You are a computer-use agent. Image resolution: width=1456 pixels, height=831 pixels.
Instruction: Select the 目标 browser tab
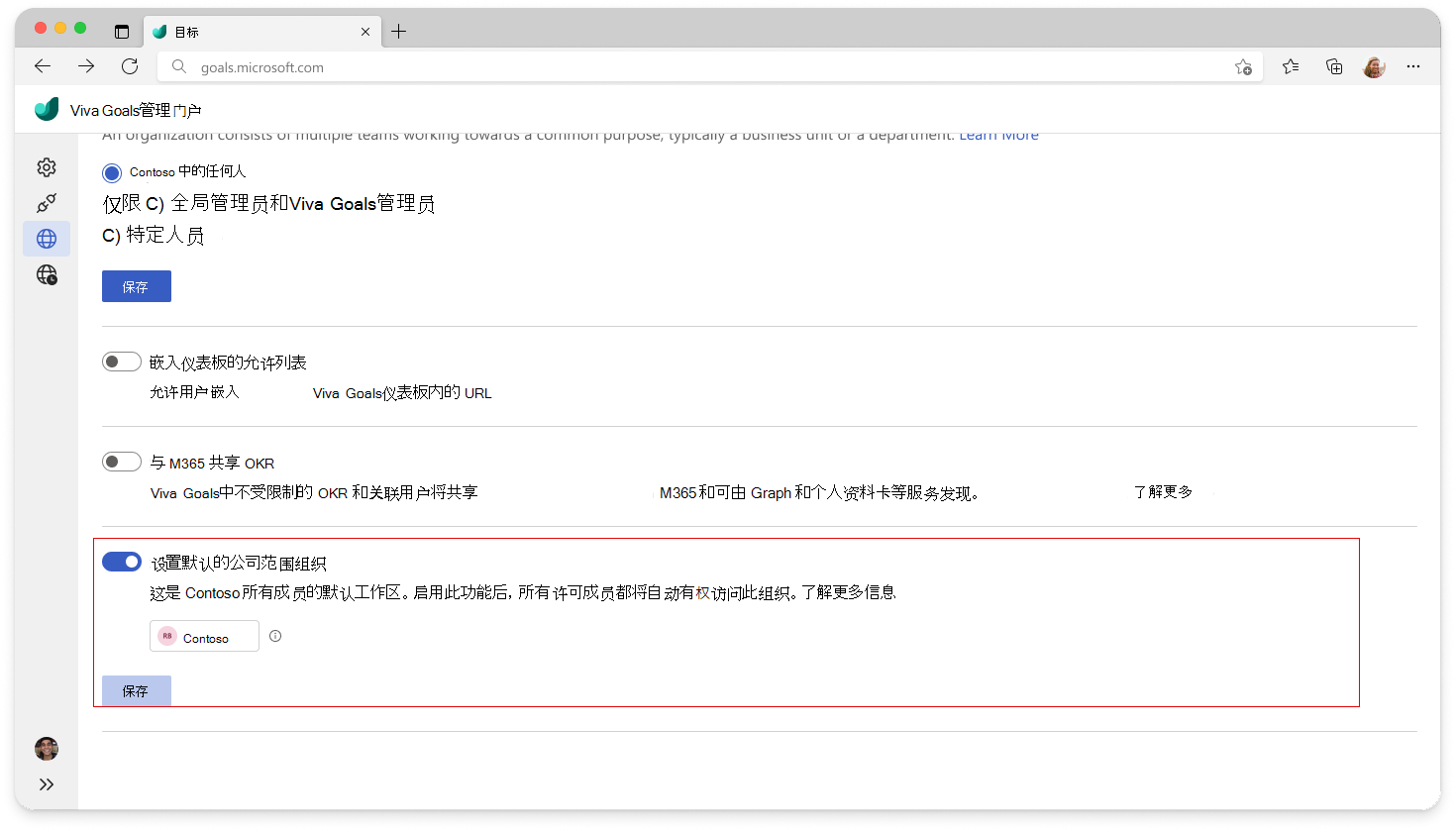262,32
